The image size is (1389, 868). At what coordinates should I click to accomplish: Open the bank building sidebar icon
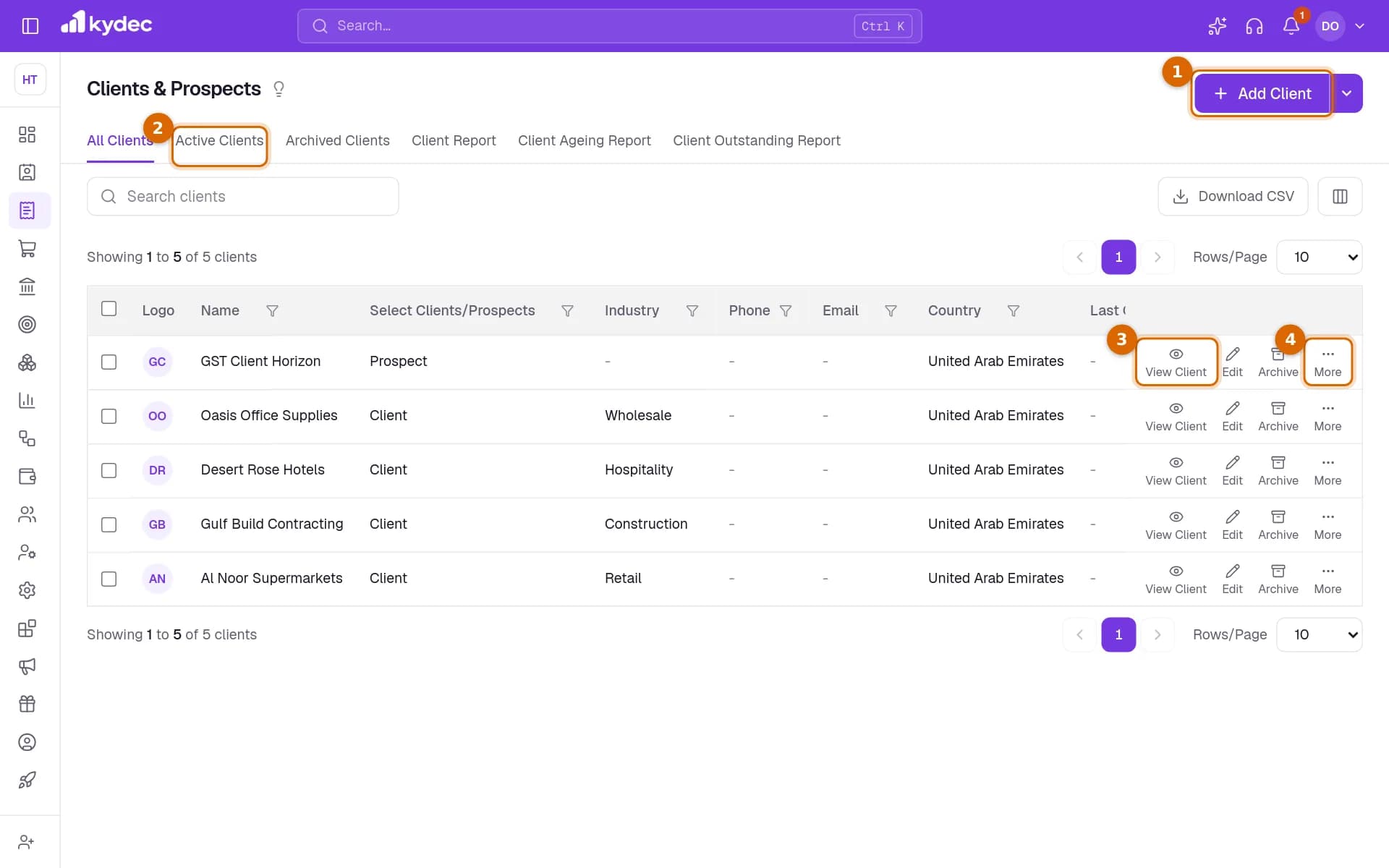point(27,286)
